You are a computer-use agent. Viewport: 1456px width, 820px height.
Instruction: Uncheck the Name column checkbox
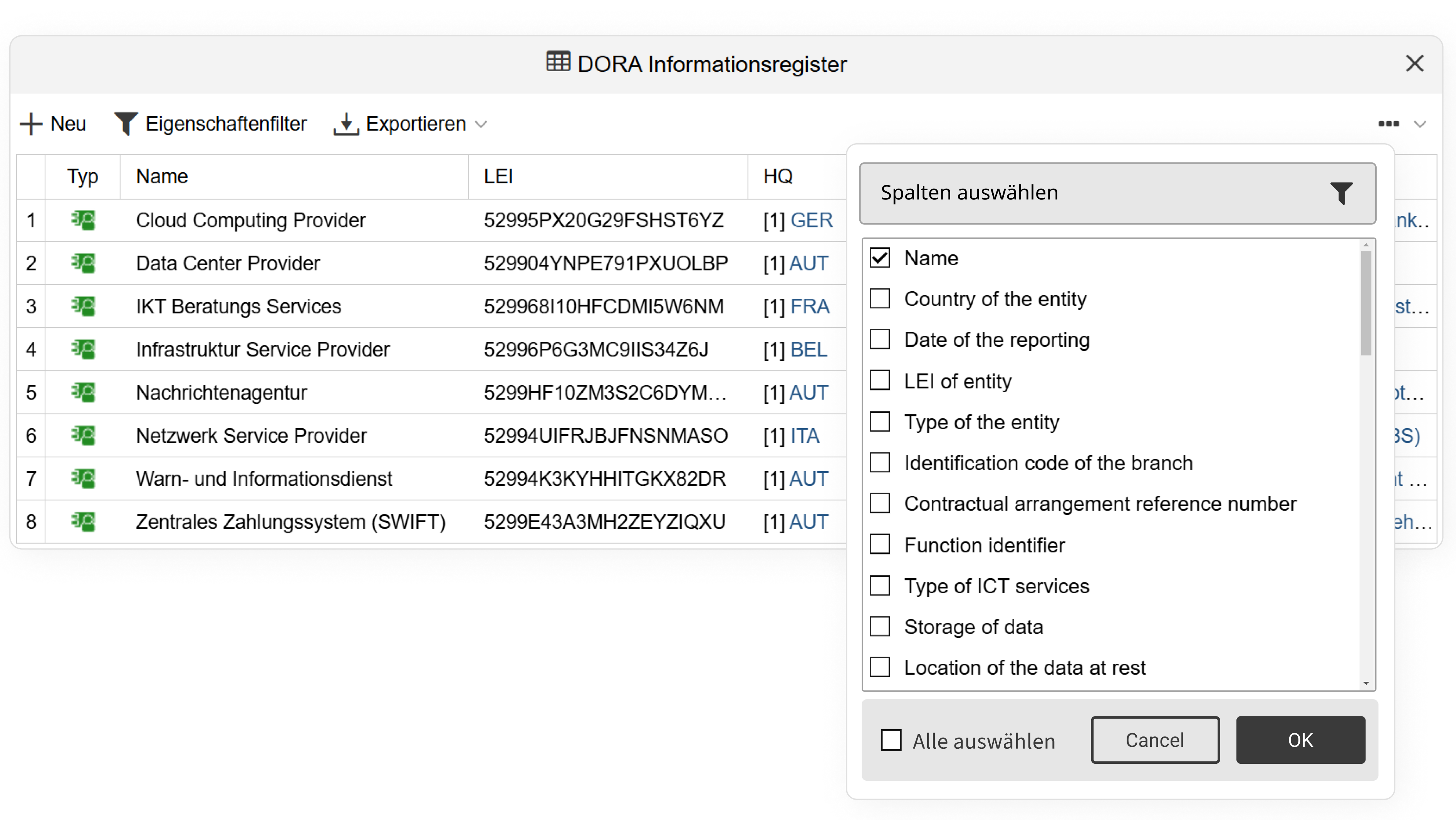pos(879,258)
